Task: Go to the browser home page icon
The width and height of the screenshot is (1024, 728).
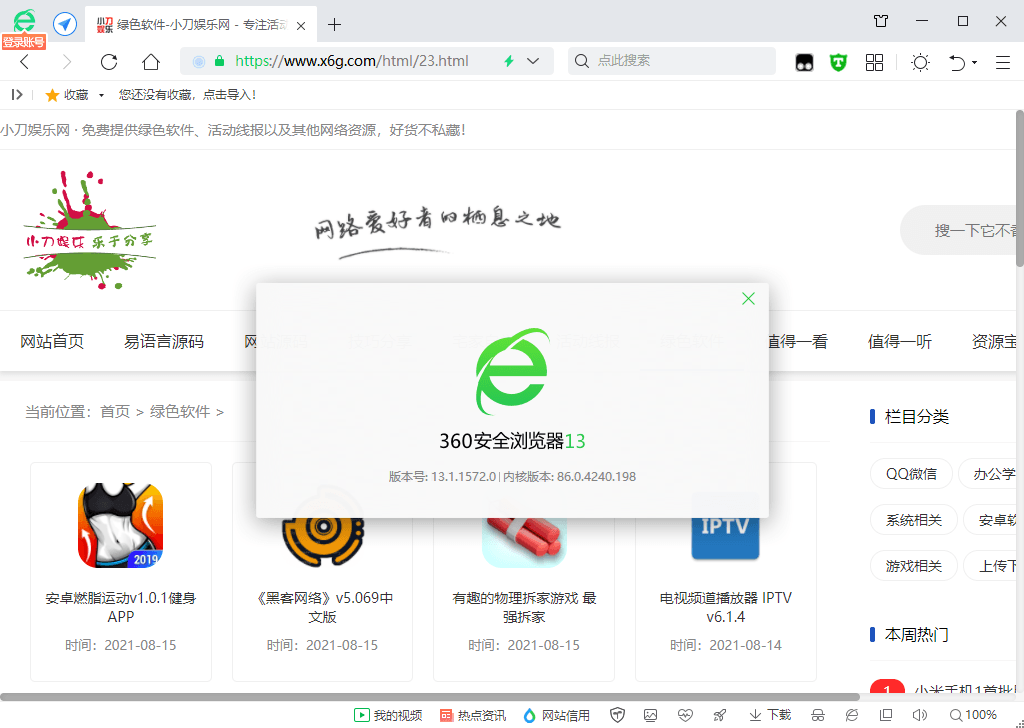Action: (151, 62)
